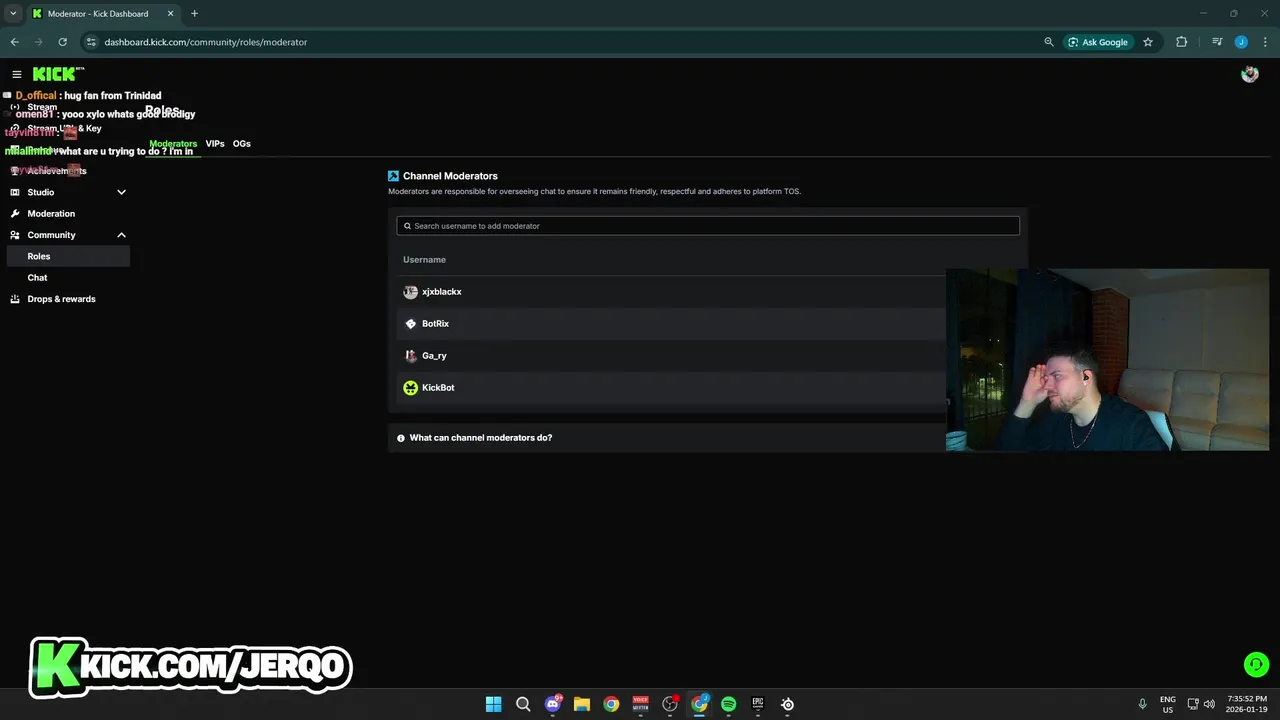Open the Chrome profile J avatar

coord(1241,42)
